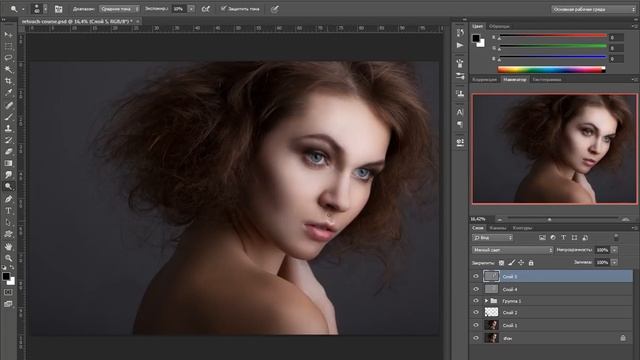Viewport: 640px width, 360px height.
Task: Select the Lasso tool
Action: 8,58
